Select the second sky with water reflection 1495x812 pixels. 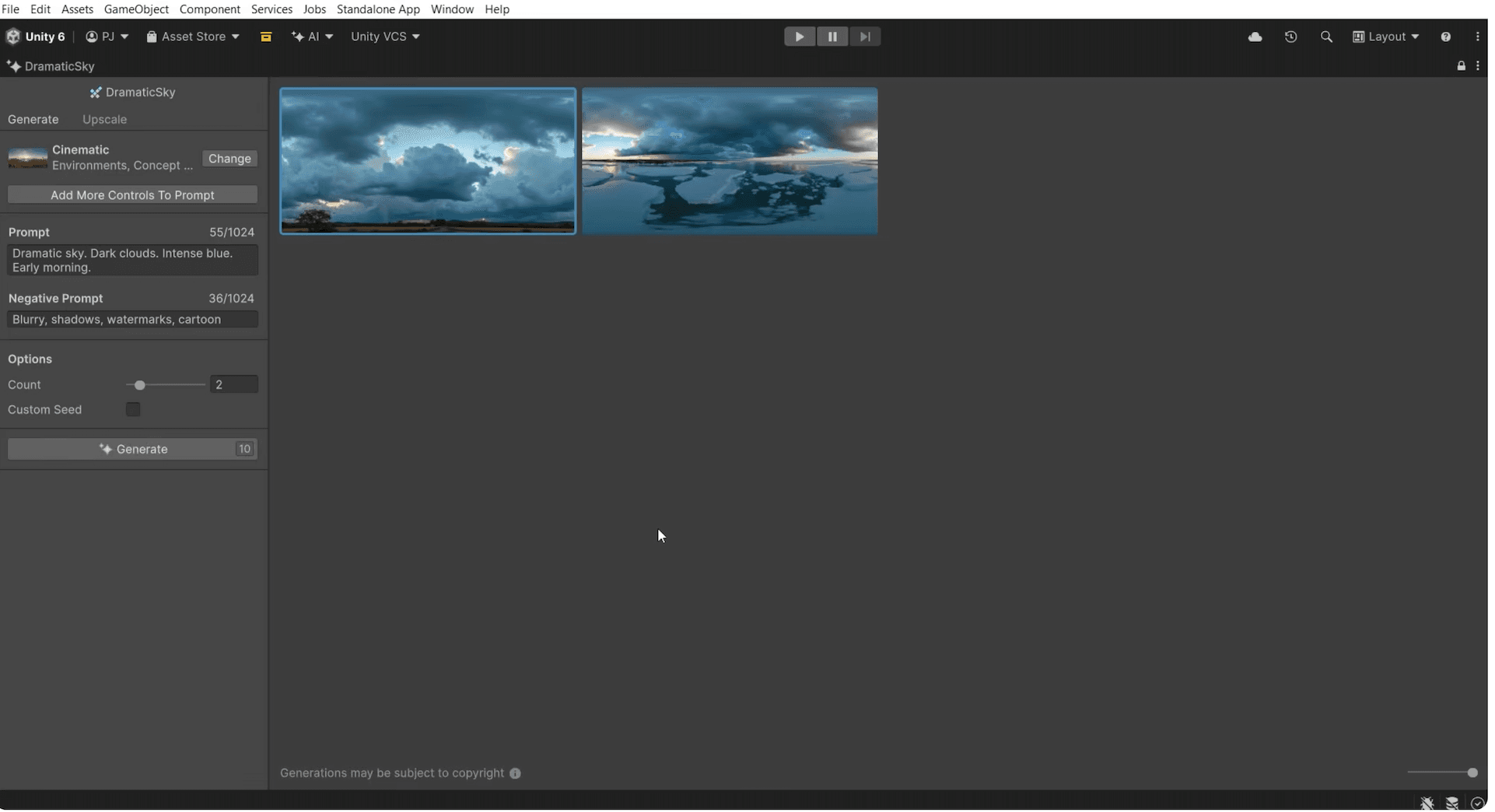tap(730, 161)
